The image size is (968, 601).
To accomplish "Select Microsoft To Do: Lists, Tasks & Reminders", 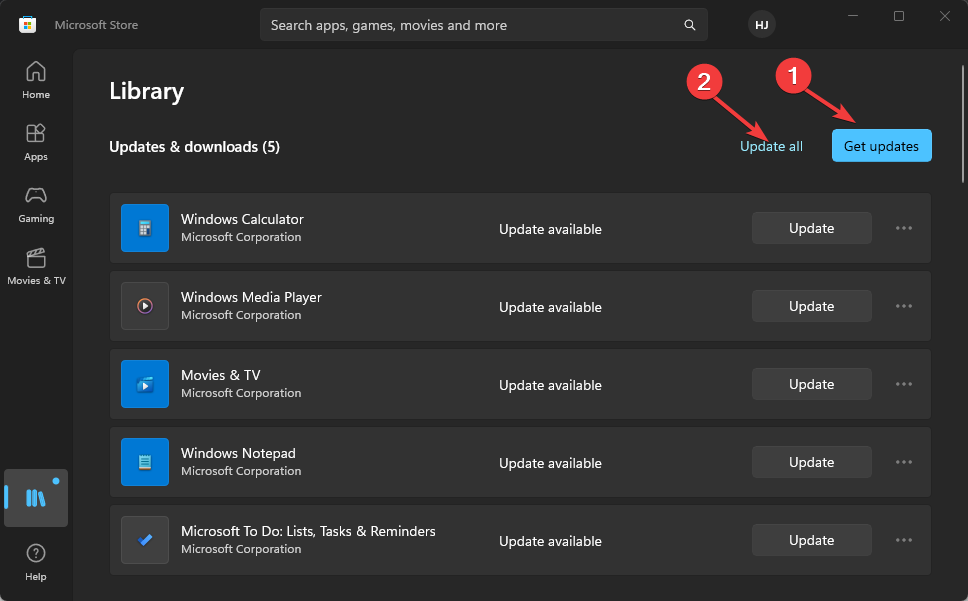I will click(308, 531).
